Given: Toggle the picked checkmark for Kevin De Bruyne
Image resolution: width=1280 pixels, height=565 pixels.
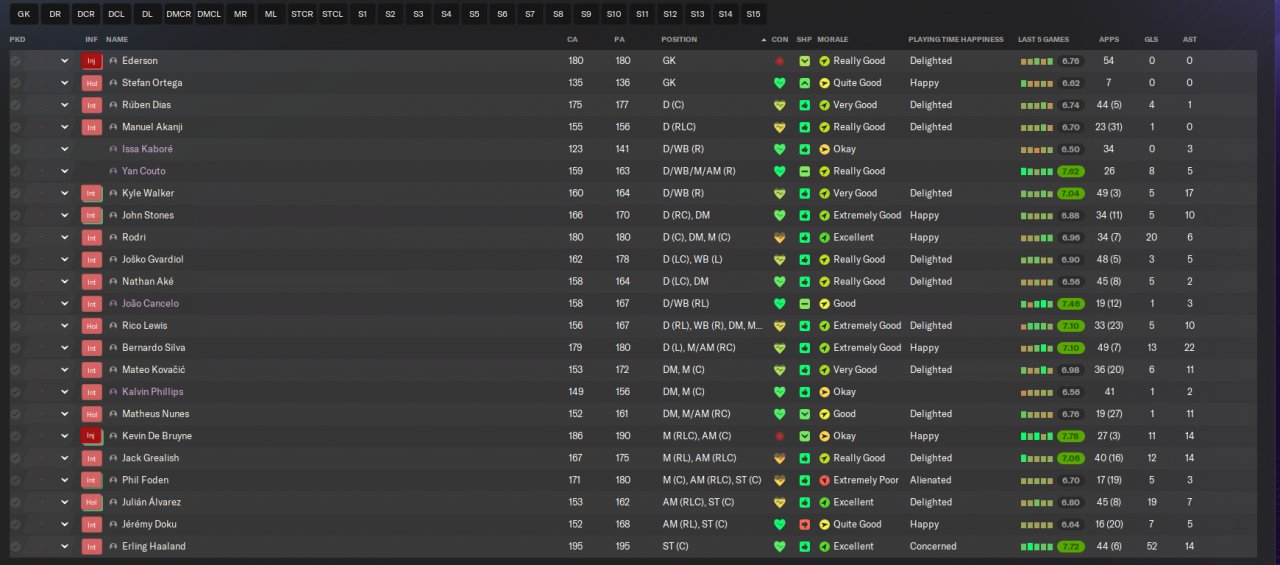Looking at the screenshot, I should (x=15, y=436).
